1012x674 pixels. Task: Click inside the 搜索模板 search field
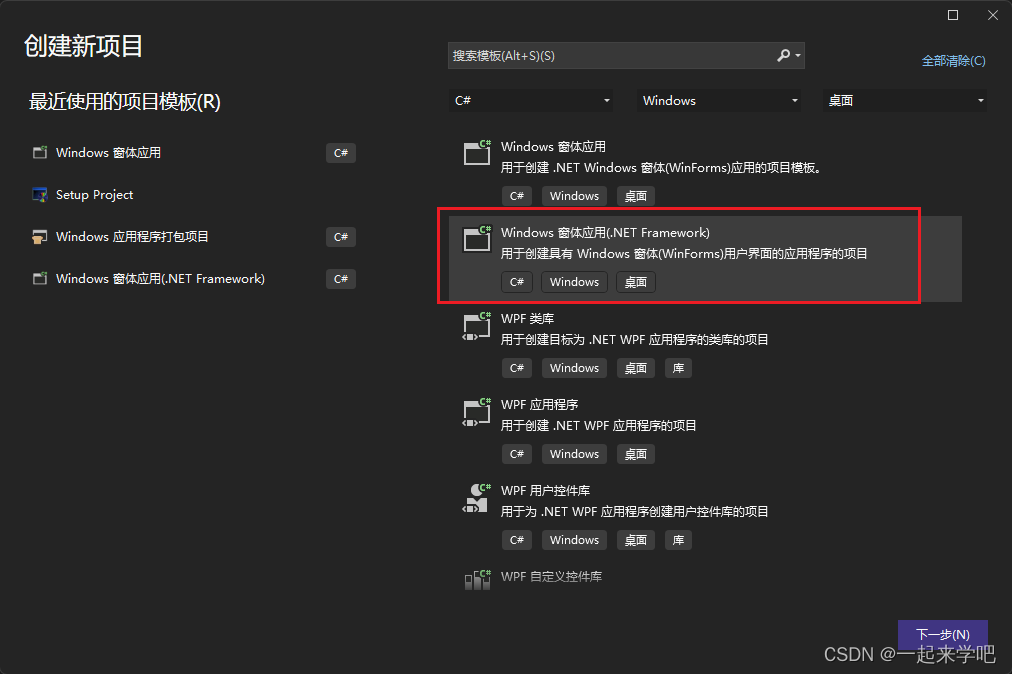[x=600, y=55]
